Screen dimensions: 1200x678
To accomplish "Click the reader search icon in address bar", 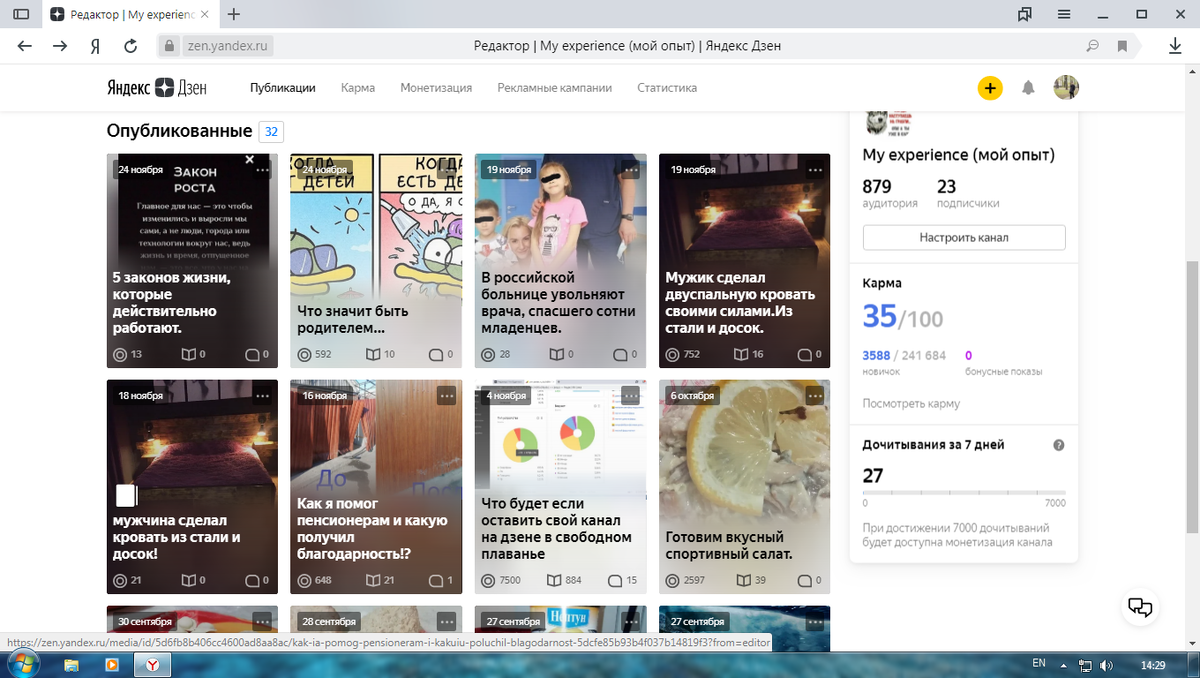I will click(1093, 46).
